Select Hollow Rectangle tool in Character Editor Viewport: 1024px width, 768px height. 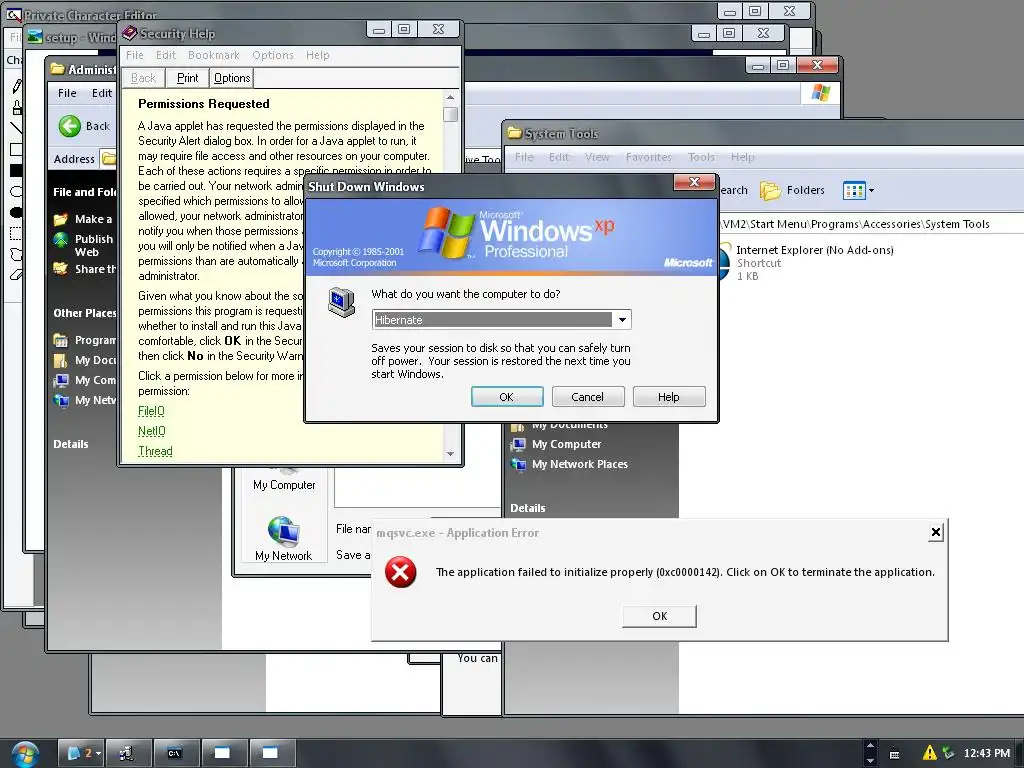[x=16, y=149]
